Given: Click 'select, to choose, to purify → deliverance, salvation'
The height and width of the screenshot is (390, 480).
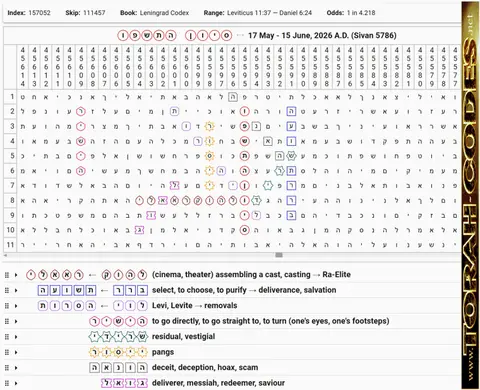Looking at the screenshot, I should tap(244, 290).
